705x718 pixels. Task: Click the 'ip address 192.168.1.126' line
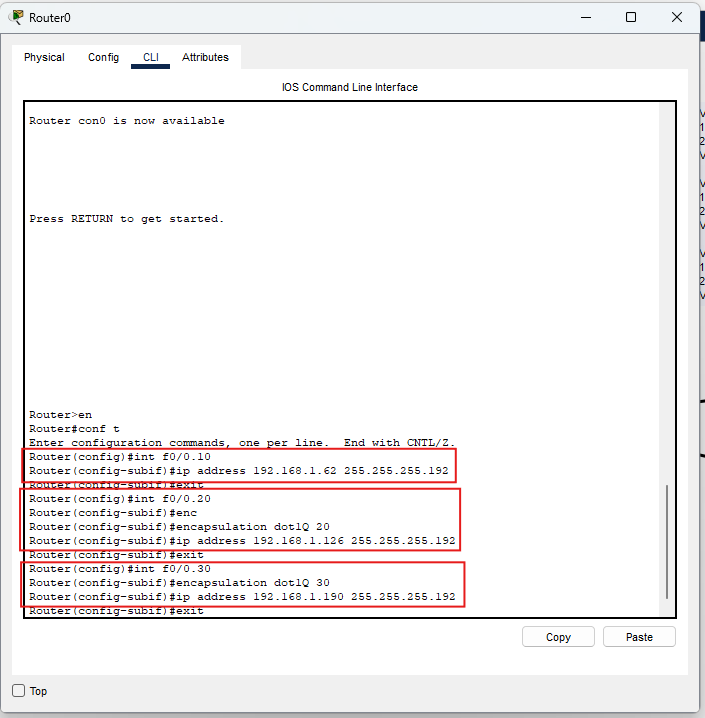point(242,541)
